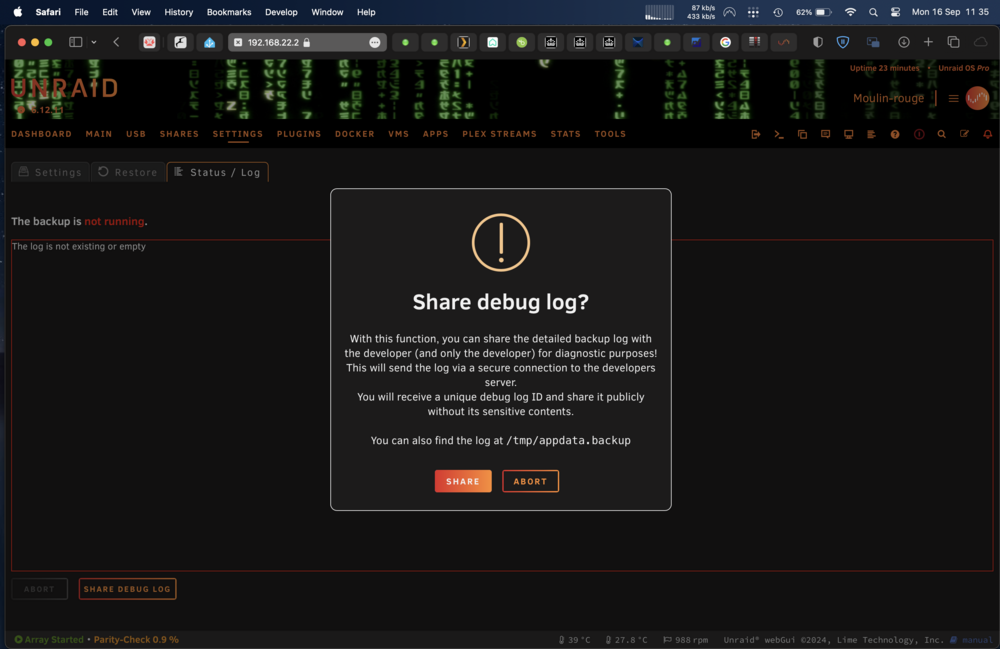Click the overlapping-squares copy icon in Unraid nav
This screenshot has height=649, width=1000.
[x=802, y=135]
